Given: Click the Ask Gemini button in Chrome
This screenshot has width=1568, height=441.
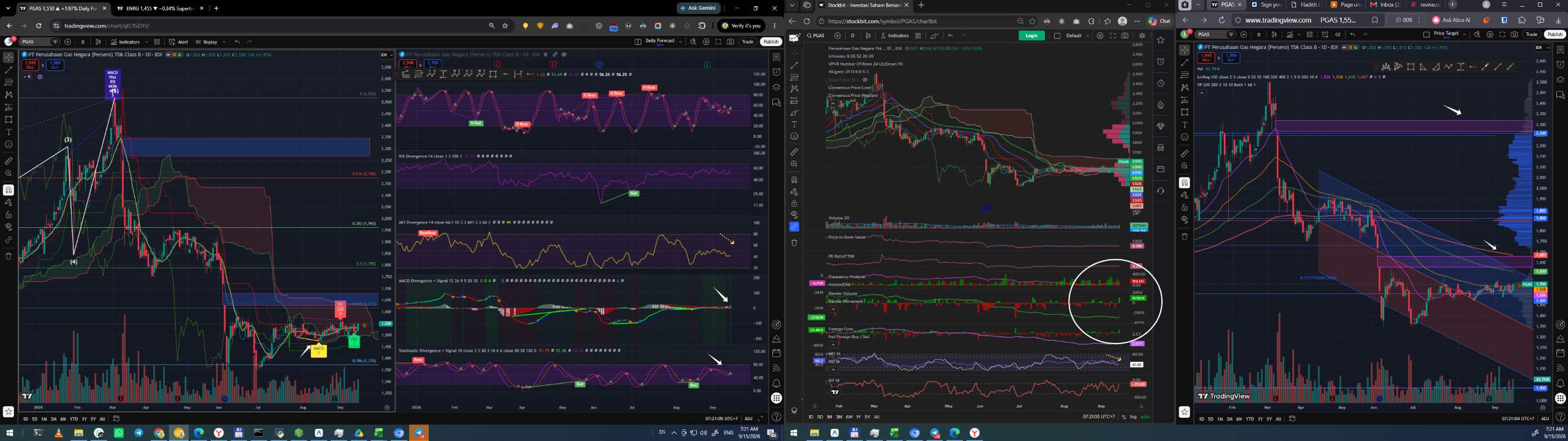Looking at the screenshot, I should point(699,8).
